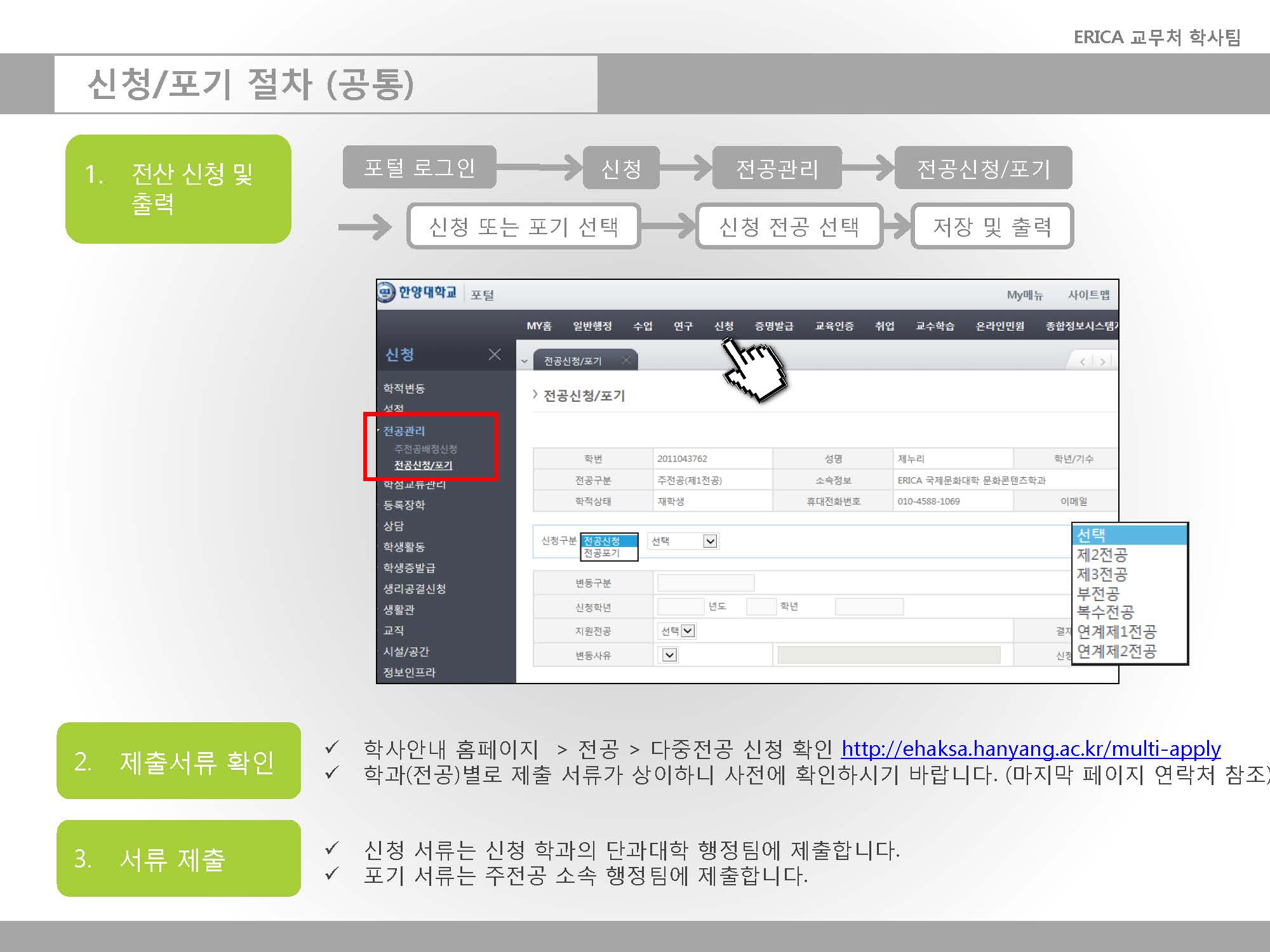Open the ehaksa.hanyang.ac.kr/multi-apply link
1270x952 pixels.
point(1031,749)
